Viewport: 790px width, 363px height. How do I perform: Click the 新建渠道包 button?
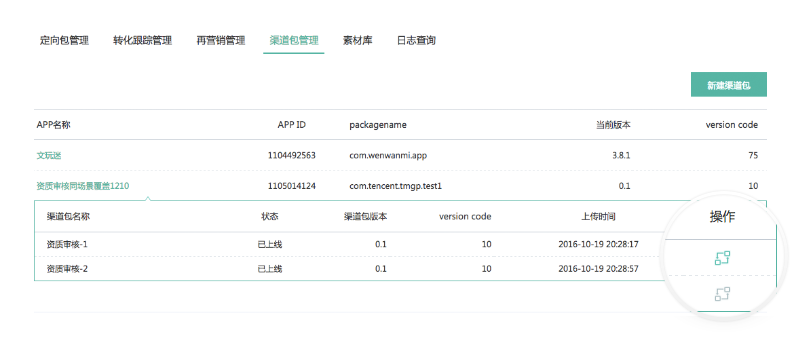click(729, 85)
